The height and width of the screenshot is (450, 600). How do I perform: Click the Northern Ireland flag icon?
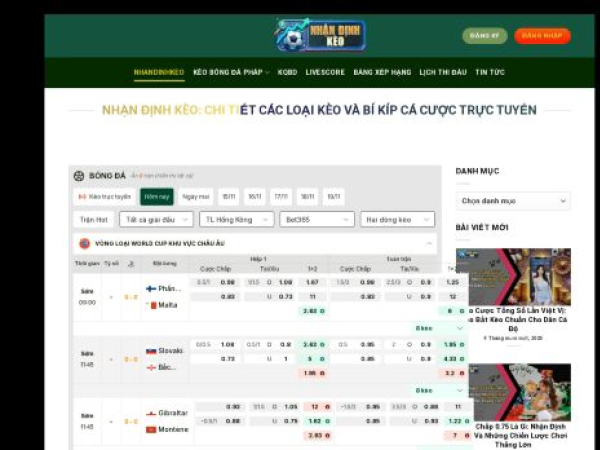click(x=151, y=368)
